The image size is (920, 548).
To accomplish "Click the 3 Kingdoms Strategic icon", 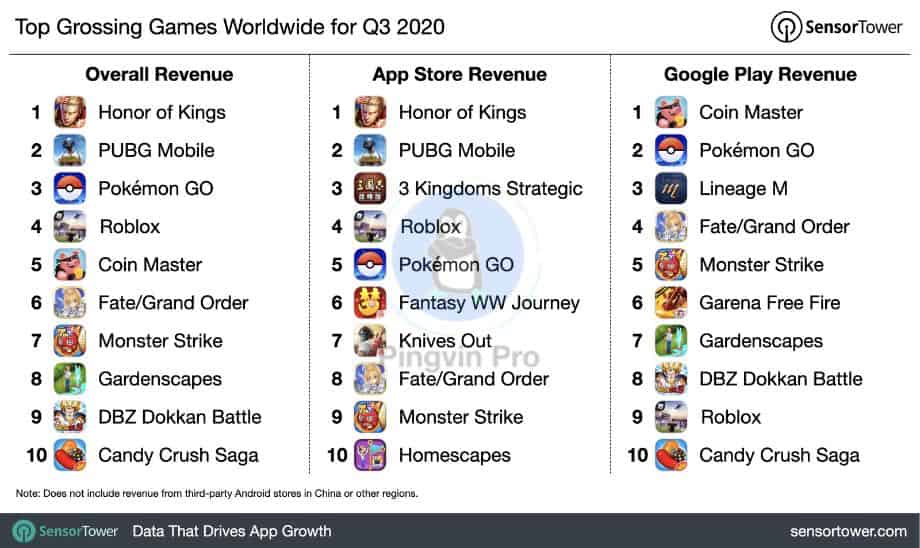I will 370,188.
